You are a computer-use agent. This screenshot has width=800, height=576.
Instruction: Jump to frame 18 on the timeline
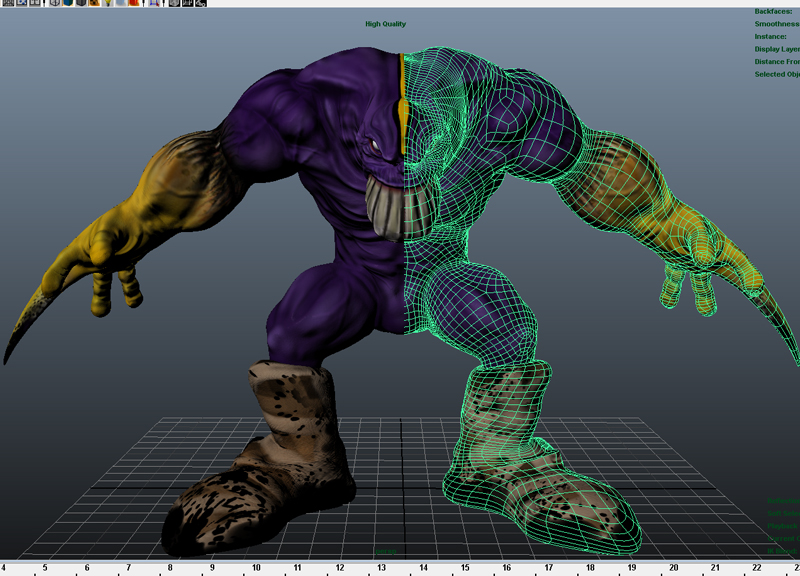(x=590, y=568)
